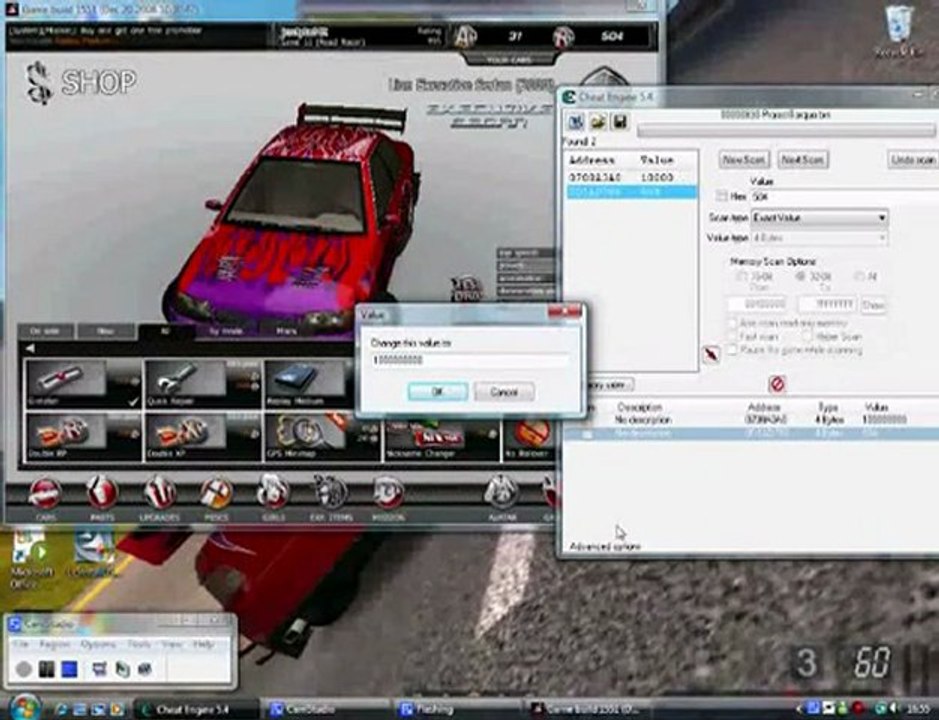The image size is (939, 720).
Task: Click the Your Cars button in game
Action: coord(510,60)
